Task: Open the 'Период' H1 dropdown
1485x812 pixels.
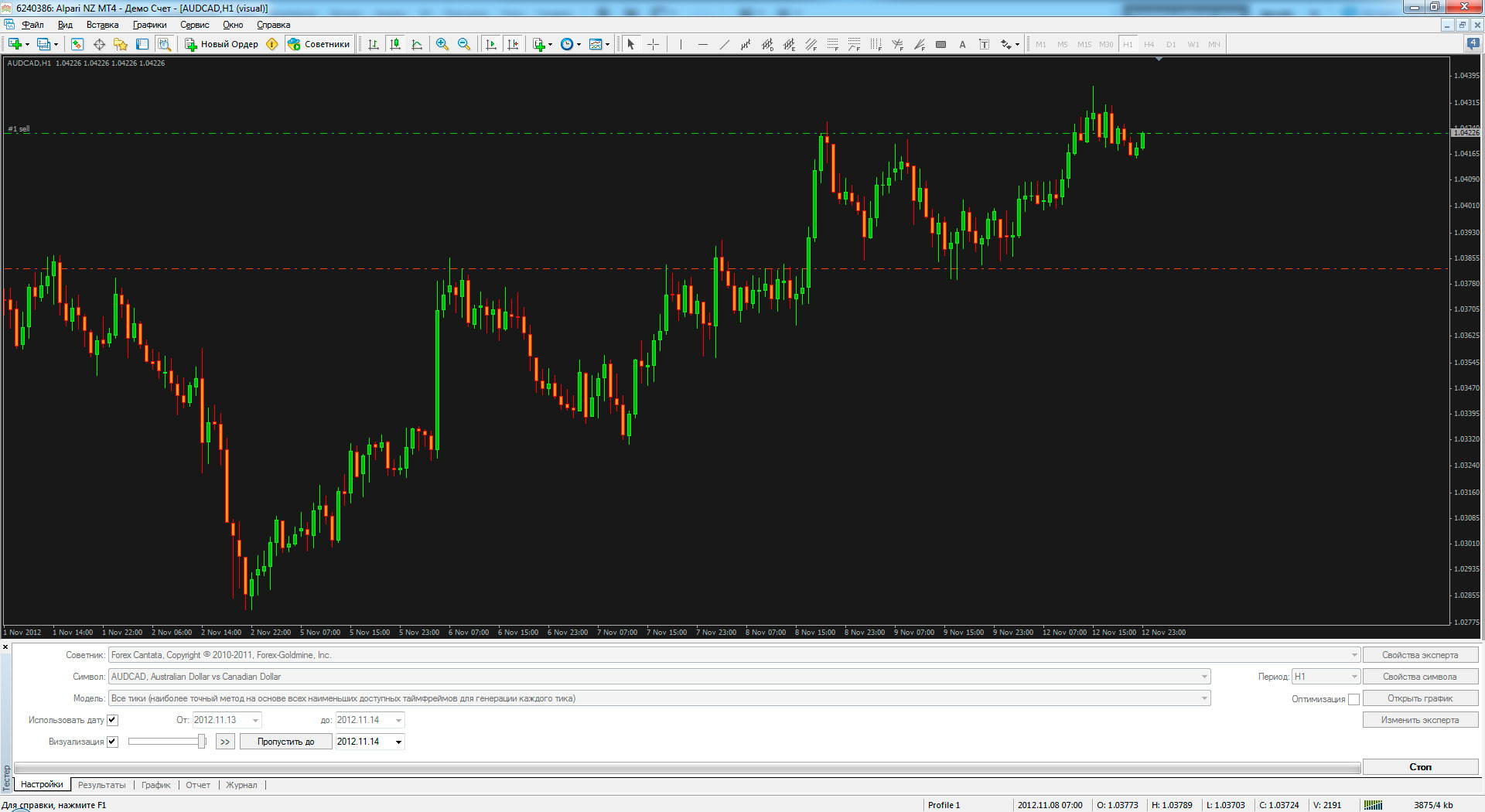Action: pyautogui.click(x=1354, y=677)
